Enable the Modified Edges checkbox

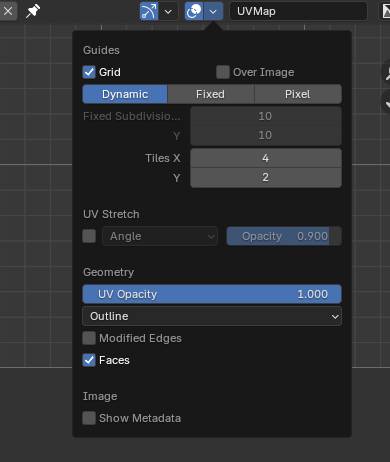89,338
